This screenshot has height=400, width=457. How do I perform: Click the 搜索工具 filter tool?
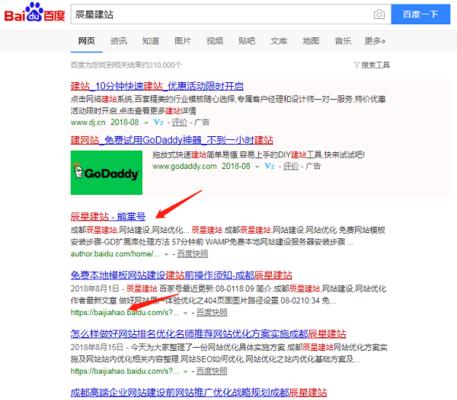(372, 65)
